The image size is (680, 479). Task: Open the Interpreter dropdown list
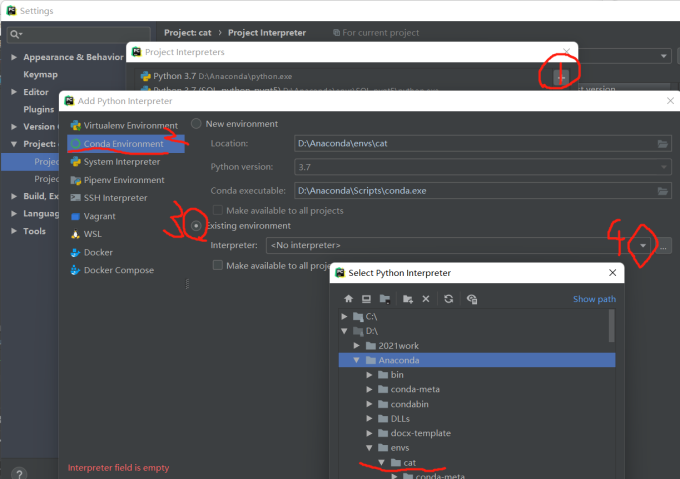tap(645, 245)
